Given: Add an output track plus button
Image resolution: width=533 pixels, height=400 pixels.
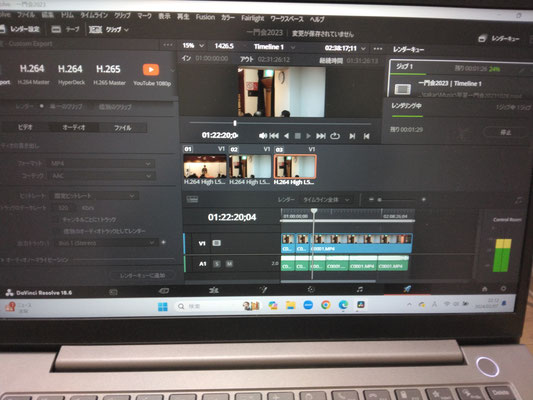Looking at the screenshot, I should (164, 242).
